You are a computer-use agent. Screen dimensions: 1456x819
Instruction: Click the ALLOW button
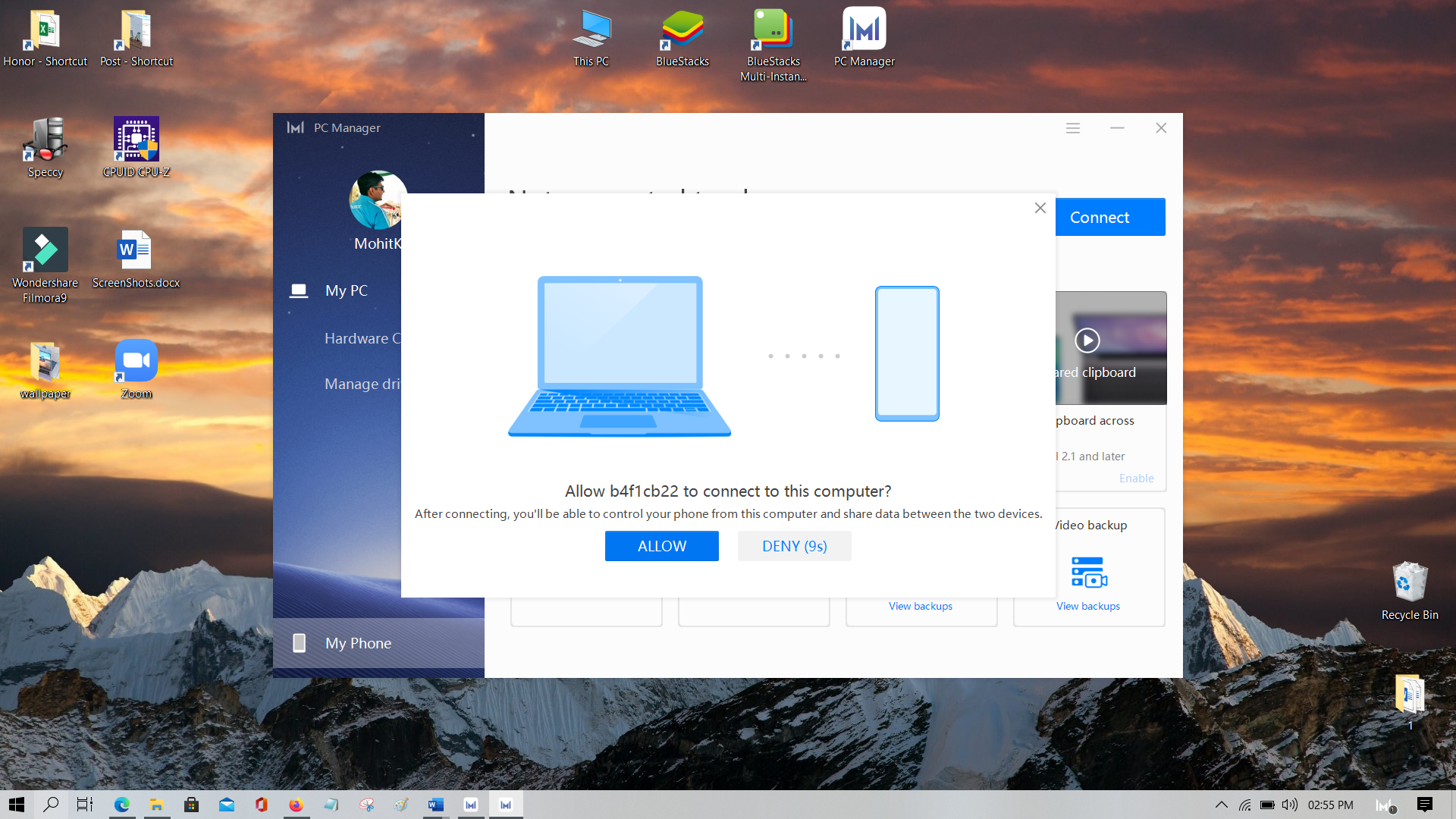pyautogui.click(x=661, y=546)
